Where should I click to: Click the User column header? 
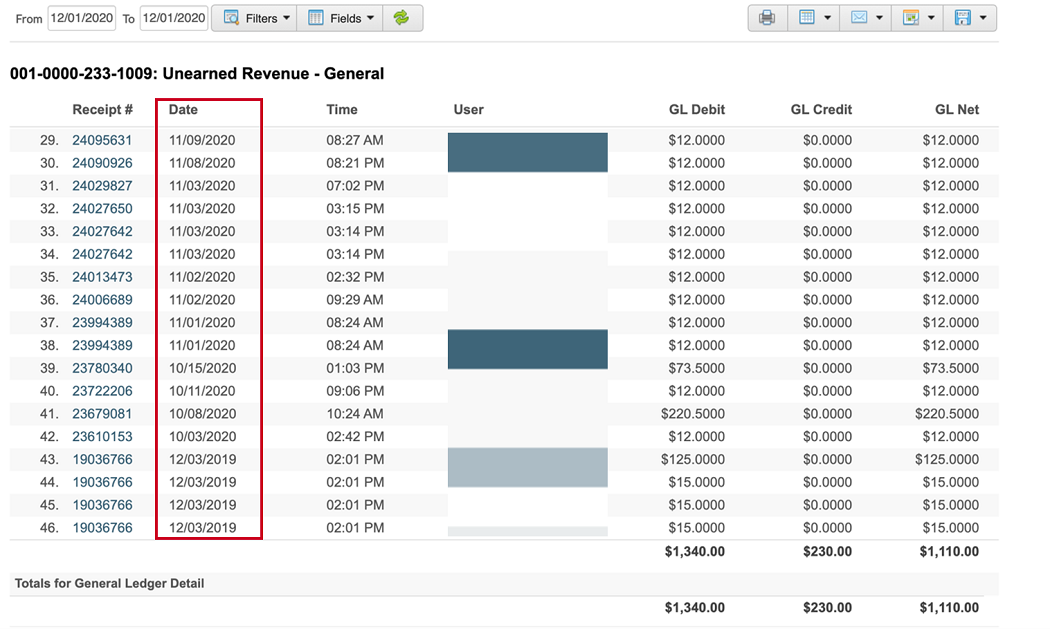(468, 109)
